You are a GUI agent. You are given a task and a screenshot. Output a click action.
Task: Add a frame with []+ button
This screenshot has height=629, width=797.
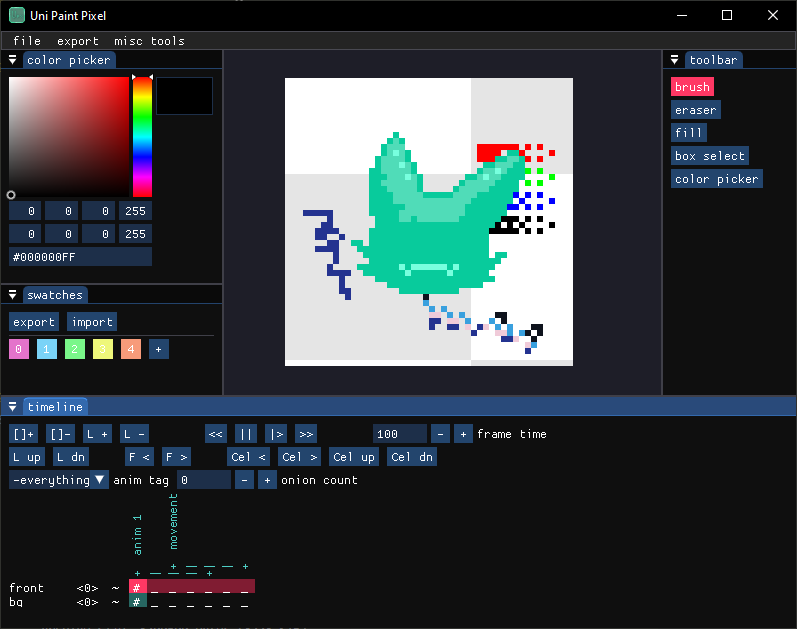tap(23, 434)
